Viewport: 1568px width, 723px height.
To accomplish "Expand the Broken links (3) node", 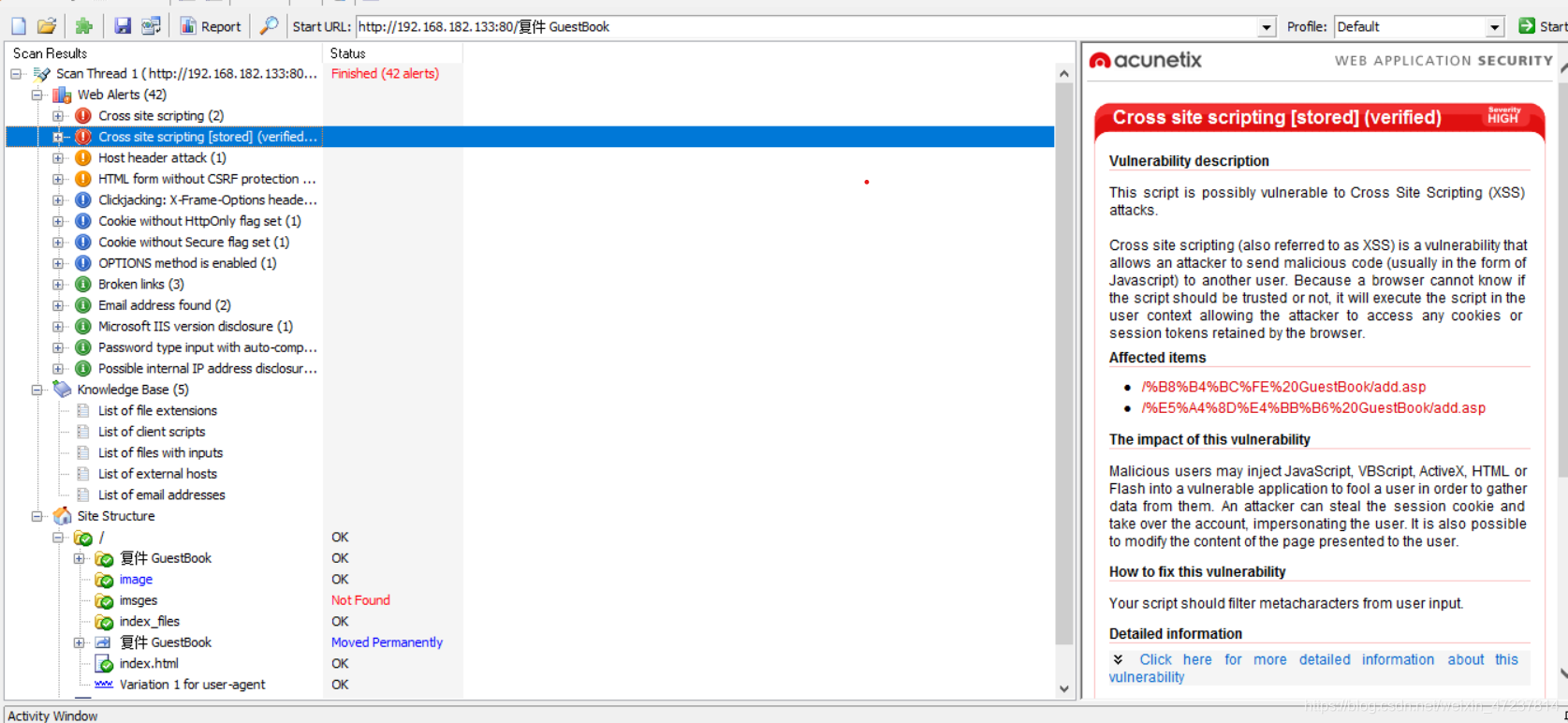I will point(58,285).
